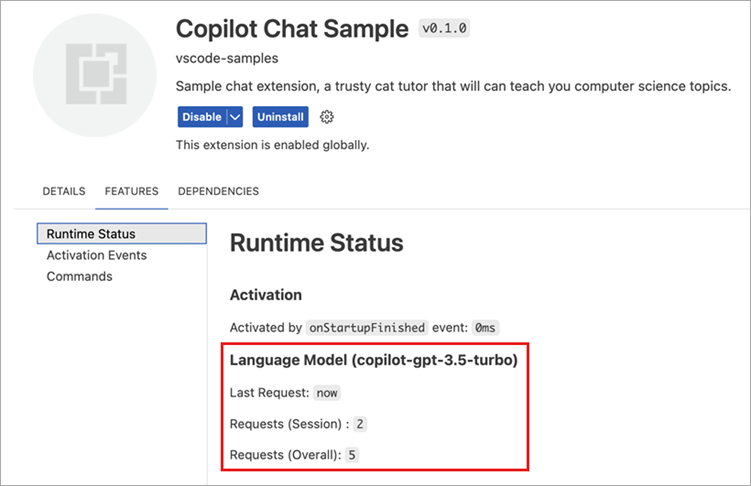Uninstall the Copilot Chat Sample extension
This screenshot has height=486, width=751.
coord(280,117)
